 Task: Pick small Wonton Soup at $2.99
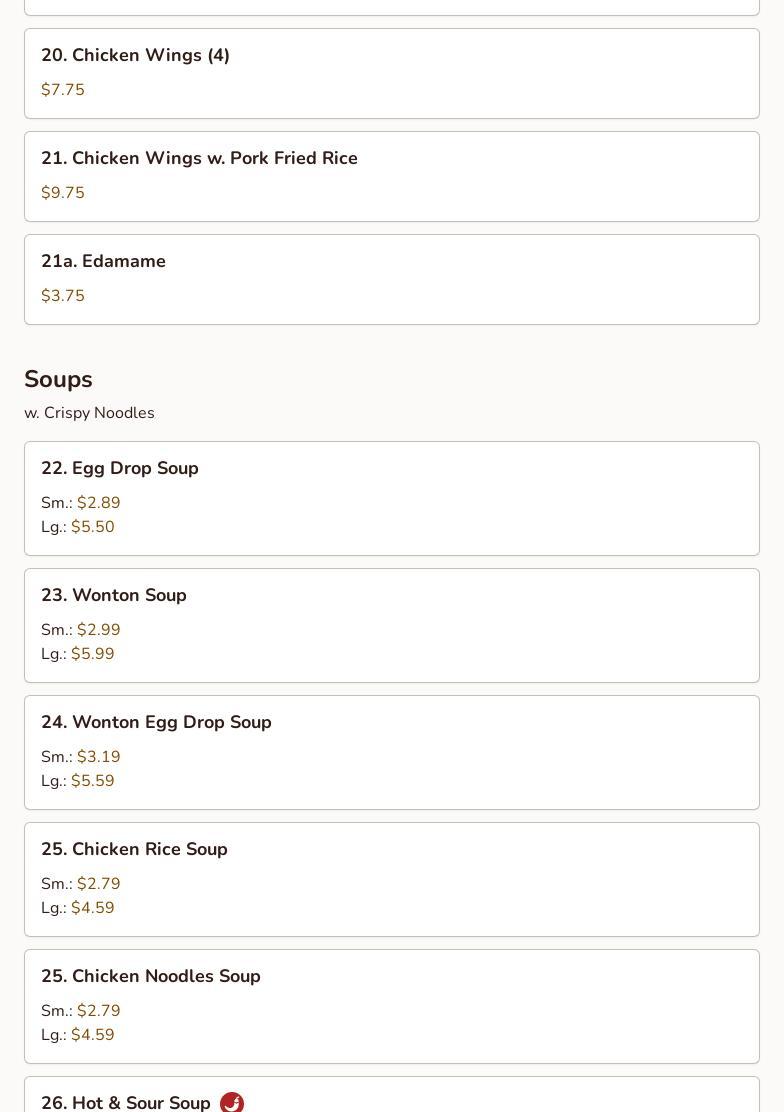(x=98, y=630)
